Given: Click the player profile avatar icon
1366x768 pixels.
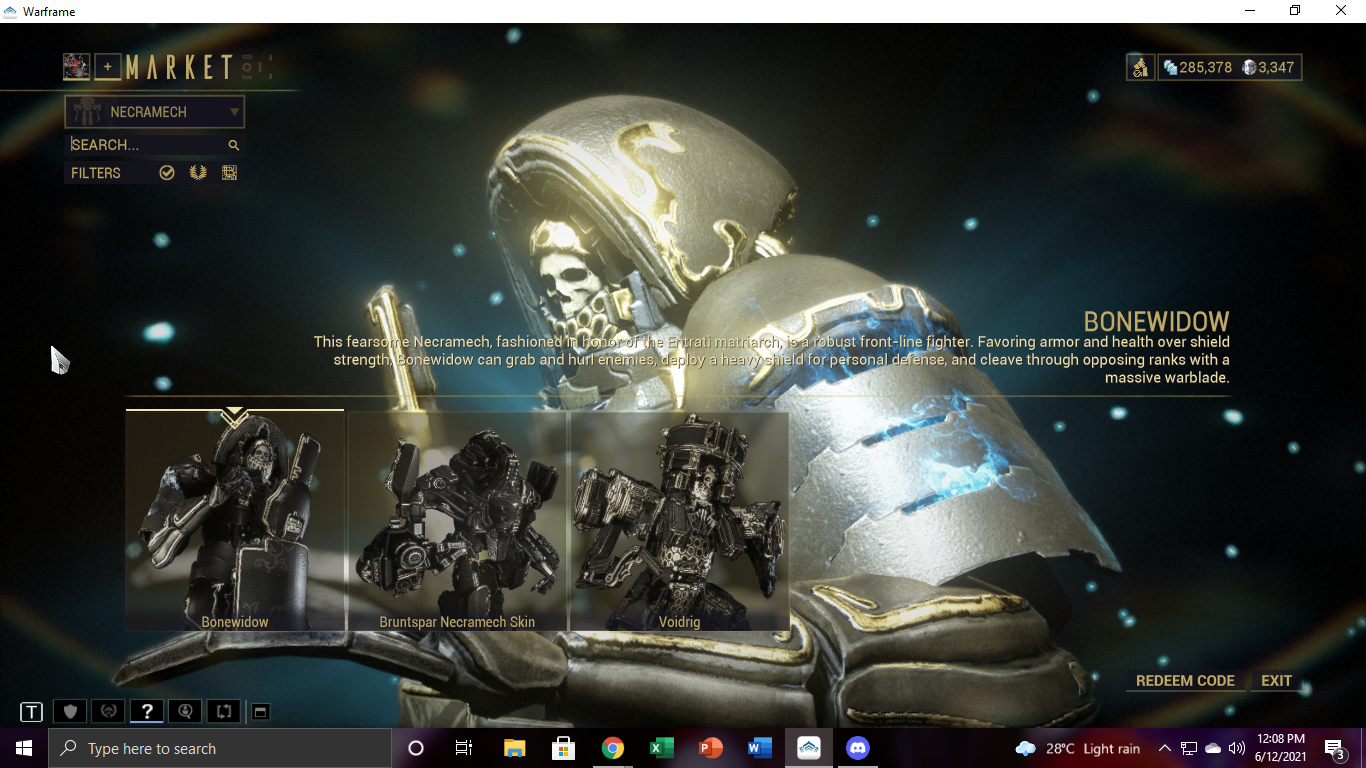Looking at the screenshot, I should point(77,67).
